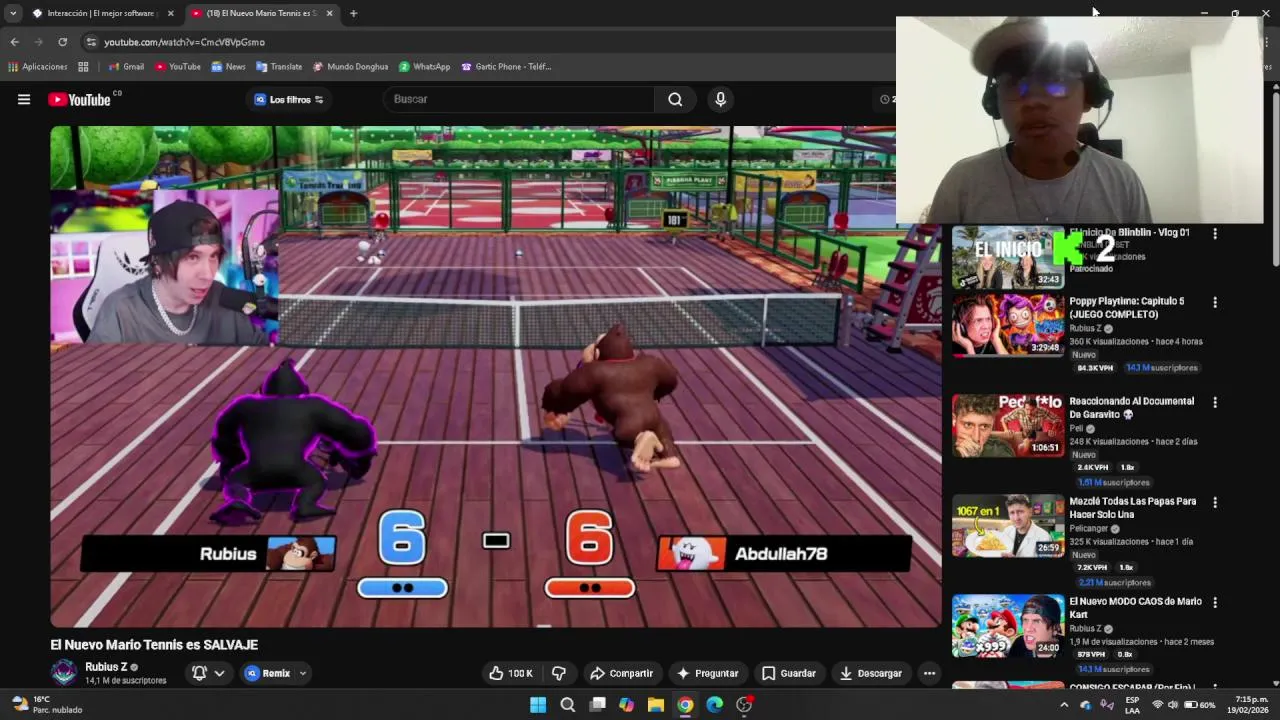This screenshot has height=720, width=1280.
Task: Open the YouTube bookmark
Action: [178, 67]
